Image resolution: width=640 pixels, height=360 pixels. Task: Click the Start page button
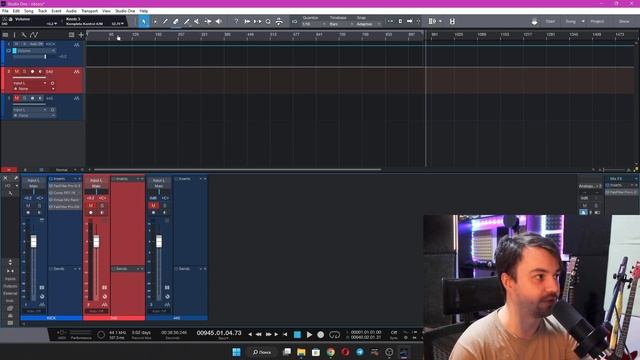550,21
